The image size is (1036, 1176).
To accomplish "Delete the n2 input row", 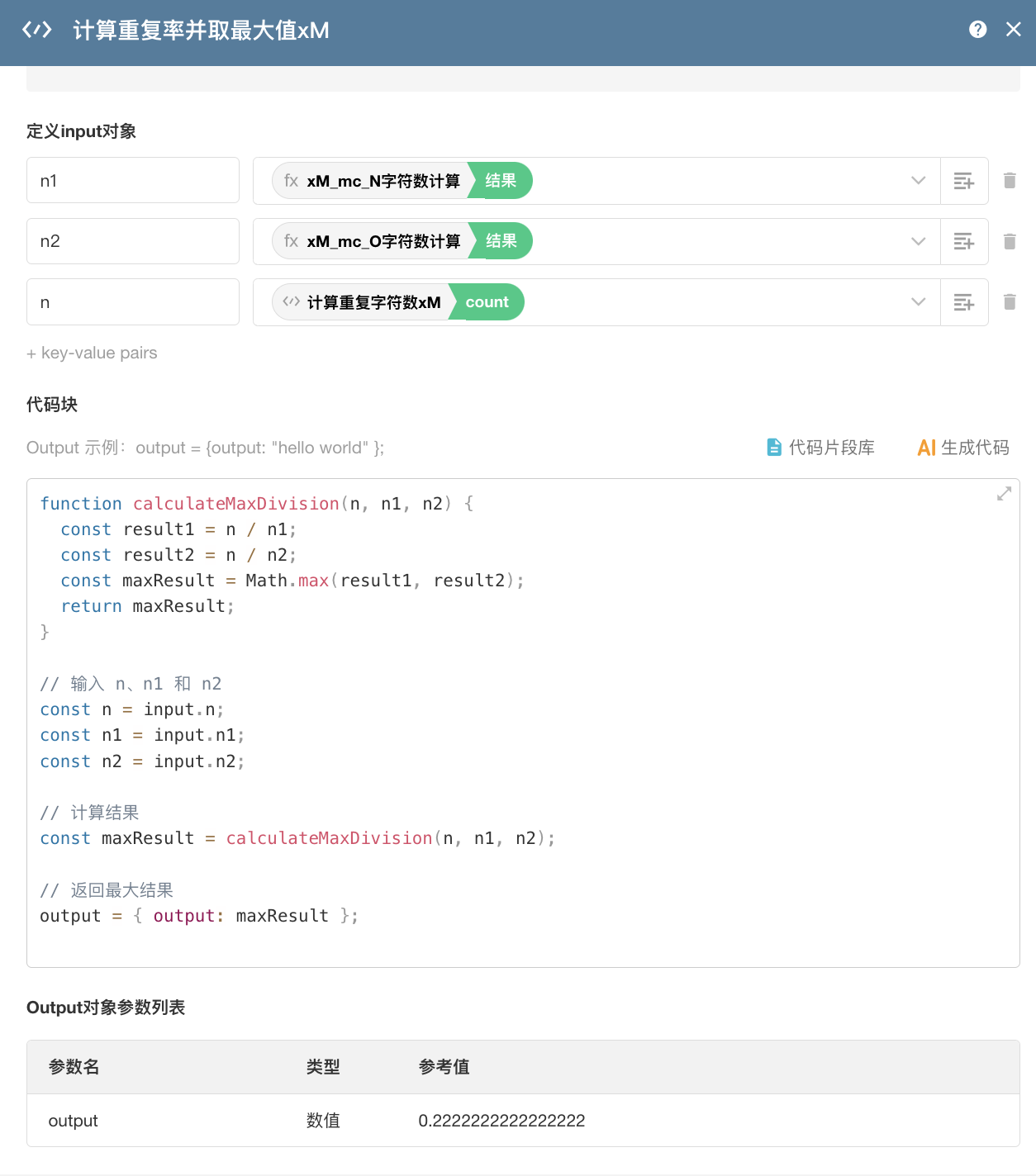I will (x=1010, y=241).
